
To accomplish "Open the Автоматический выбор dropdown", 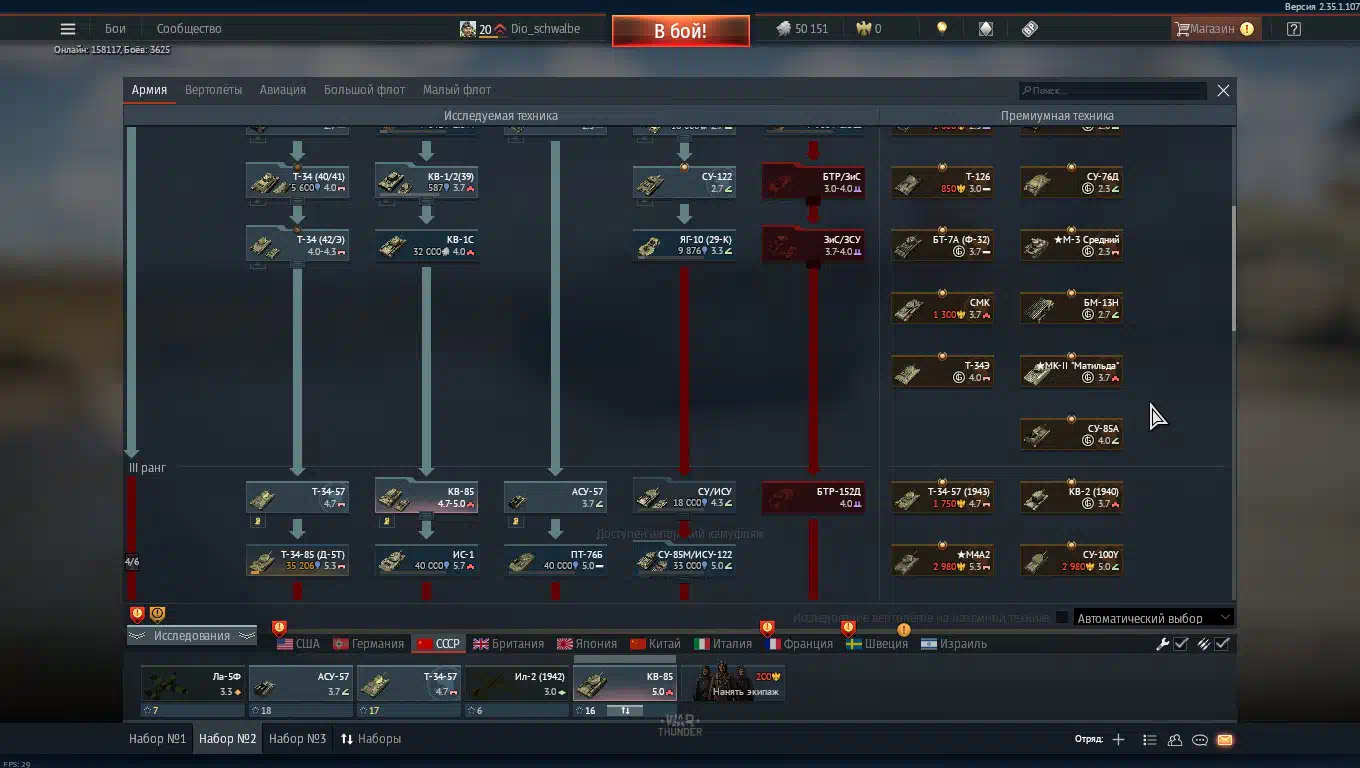I will 1152,618.
